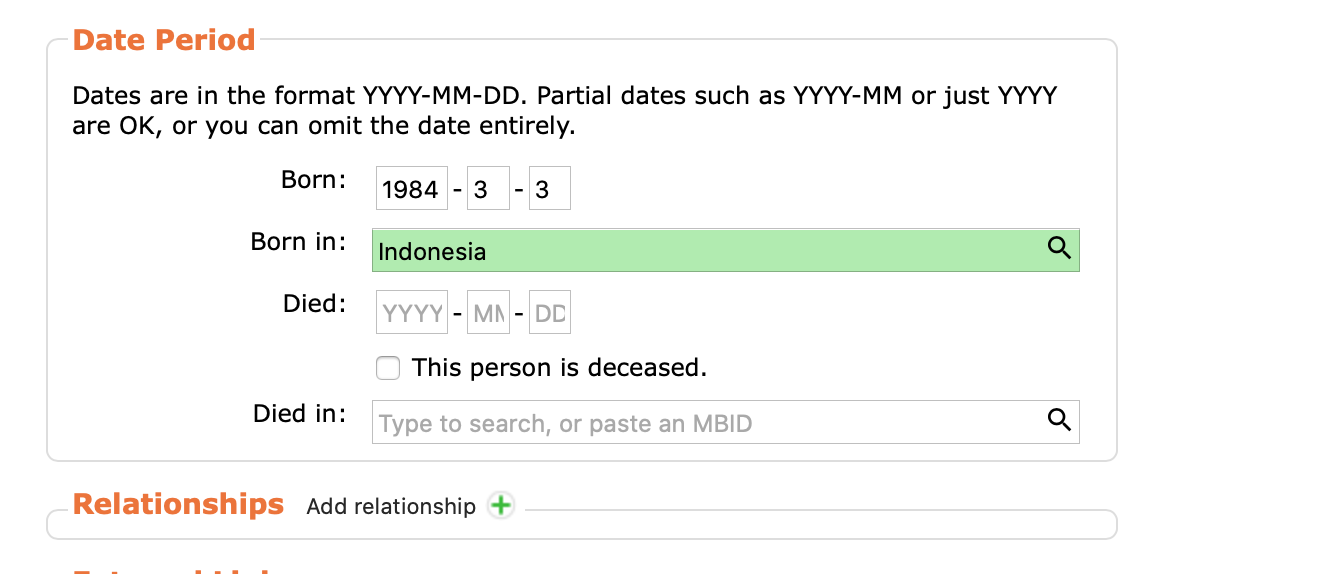Click the 'Born in:' label

298,242
